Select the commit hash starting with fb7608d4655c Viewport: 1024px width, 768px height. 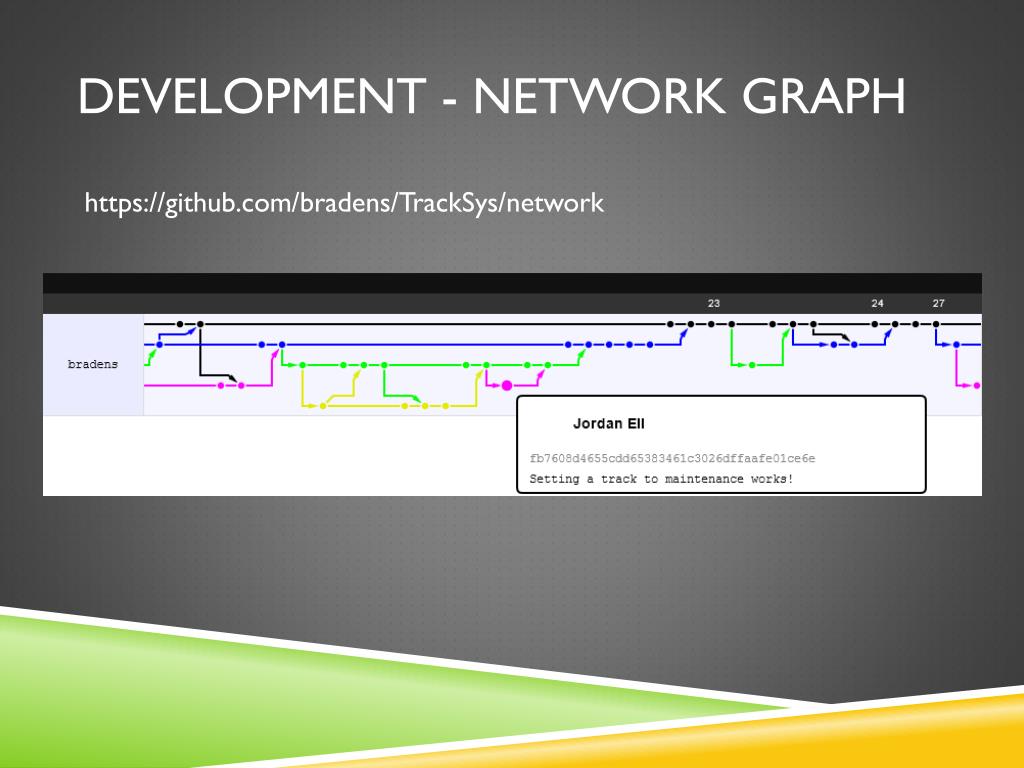coord(672,458)
